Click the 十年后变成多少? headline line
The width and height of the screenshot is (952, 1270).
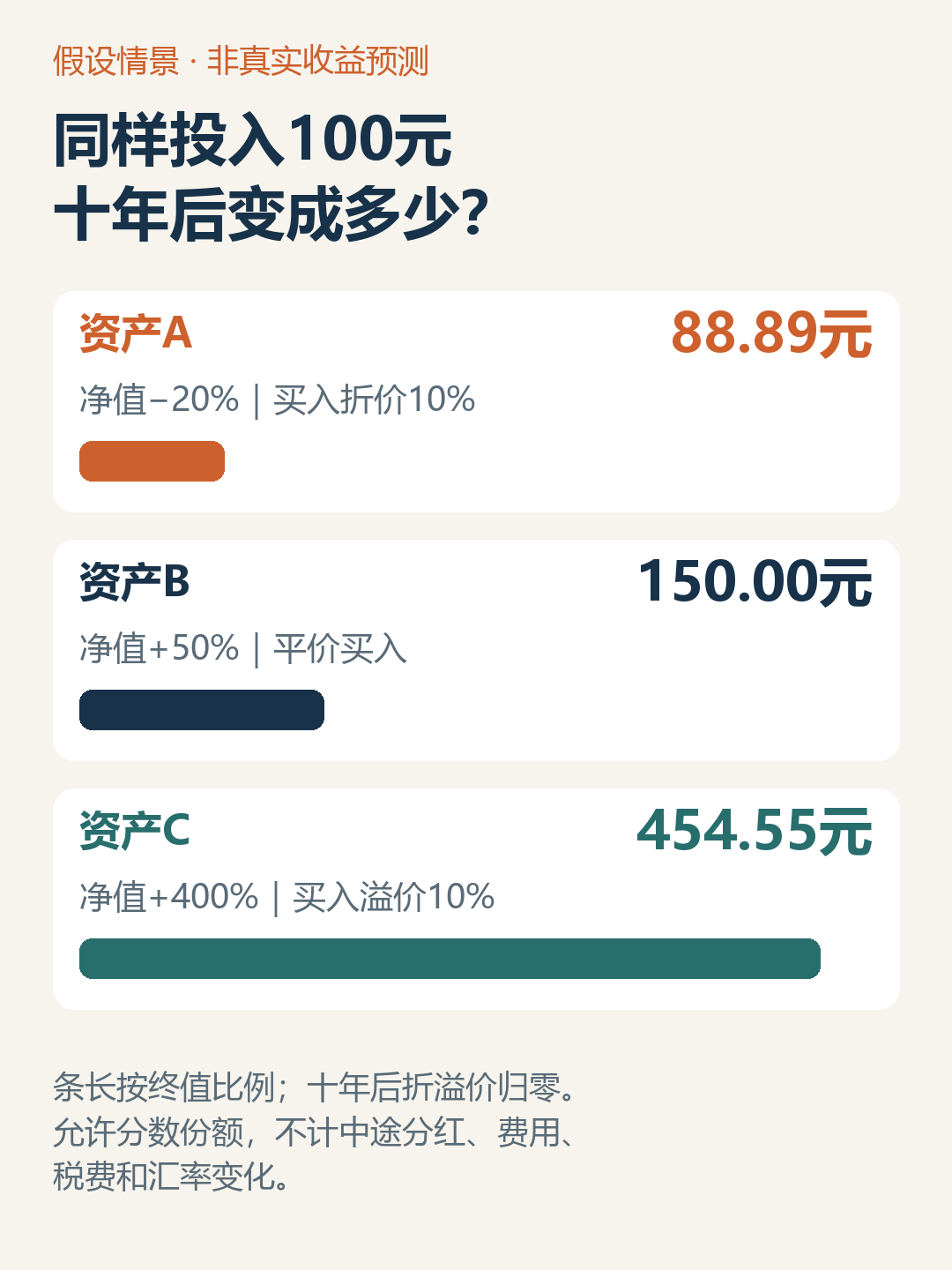(x=271, y=214)
